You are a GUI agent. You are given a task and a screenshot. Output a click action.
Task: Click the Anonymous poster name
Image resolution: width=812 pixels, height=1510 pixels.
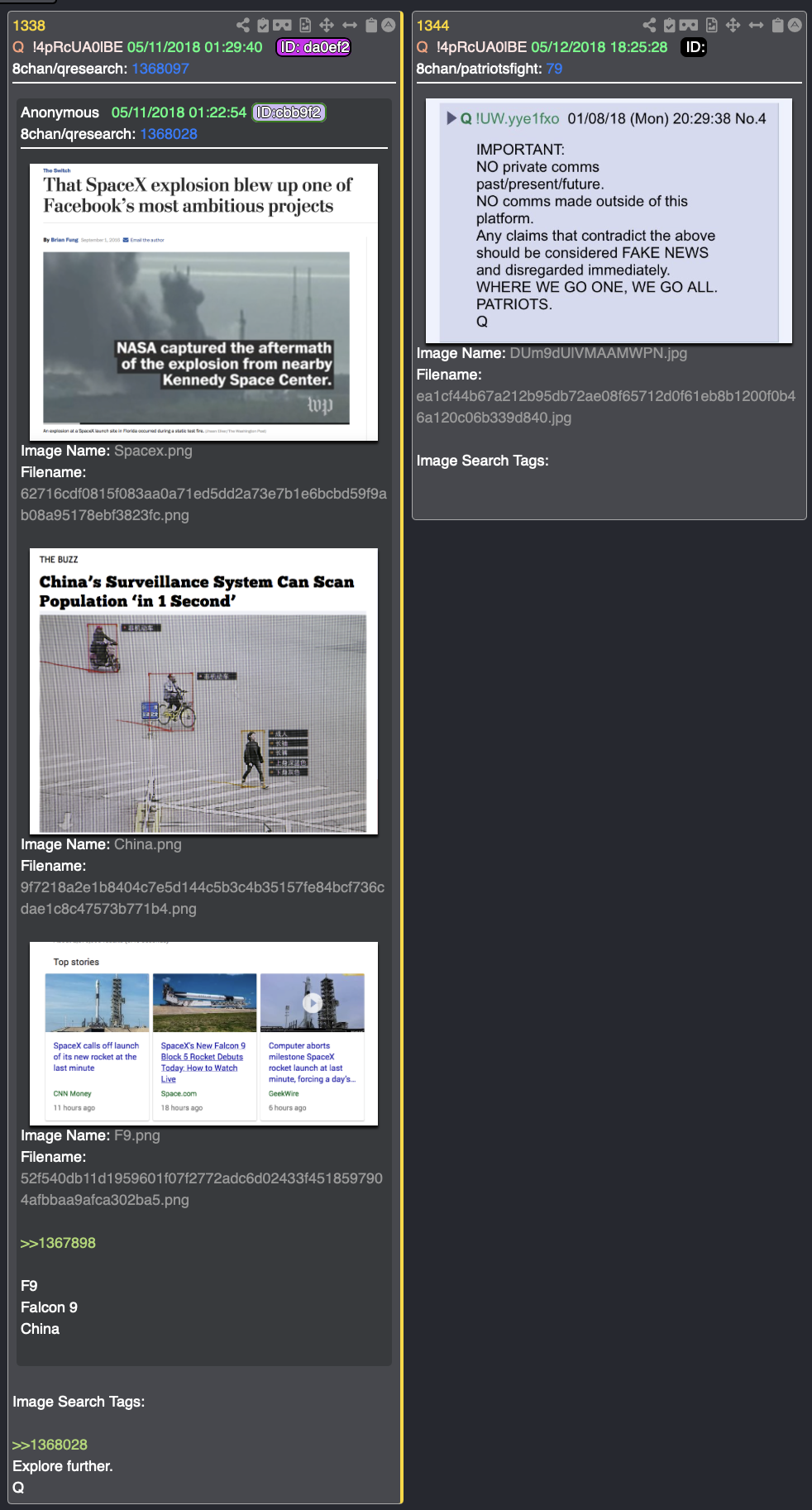tap(60, 112)
